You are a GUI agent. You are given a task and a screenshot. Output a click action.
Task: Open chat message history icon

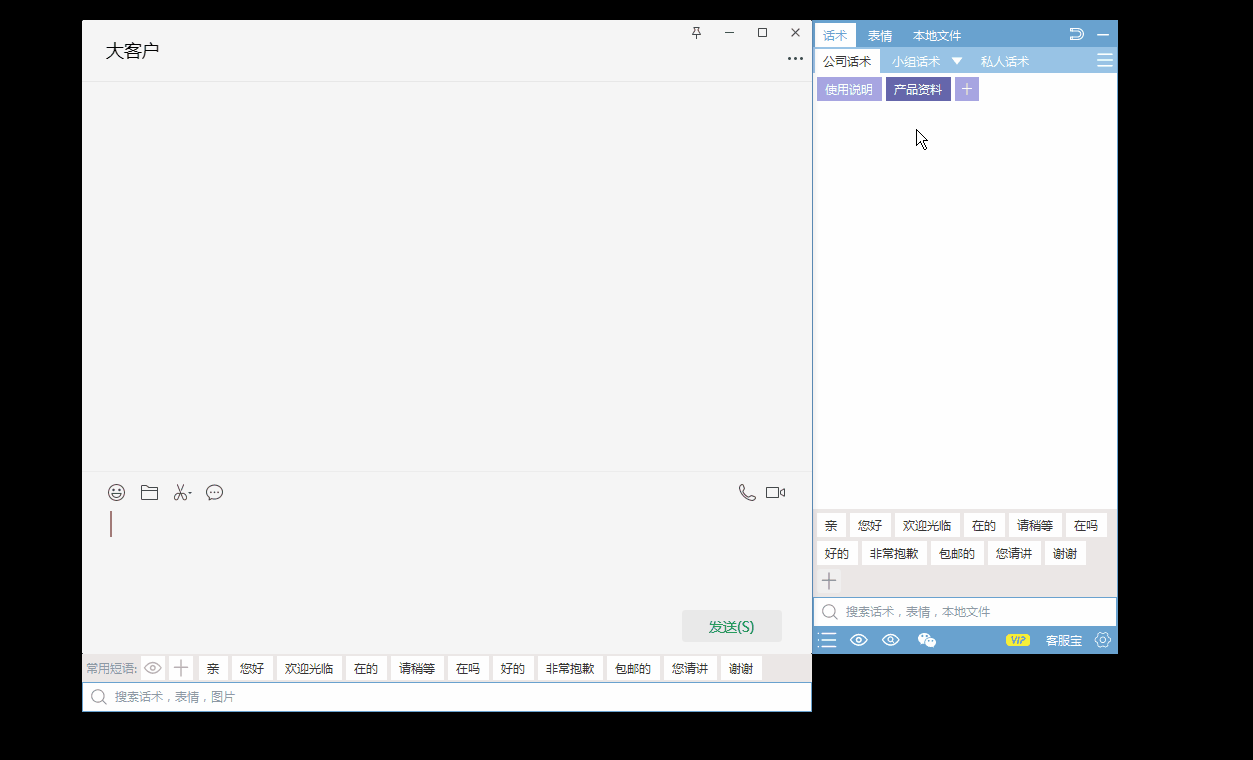coord(214,492)
